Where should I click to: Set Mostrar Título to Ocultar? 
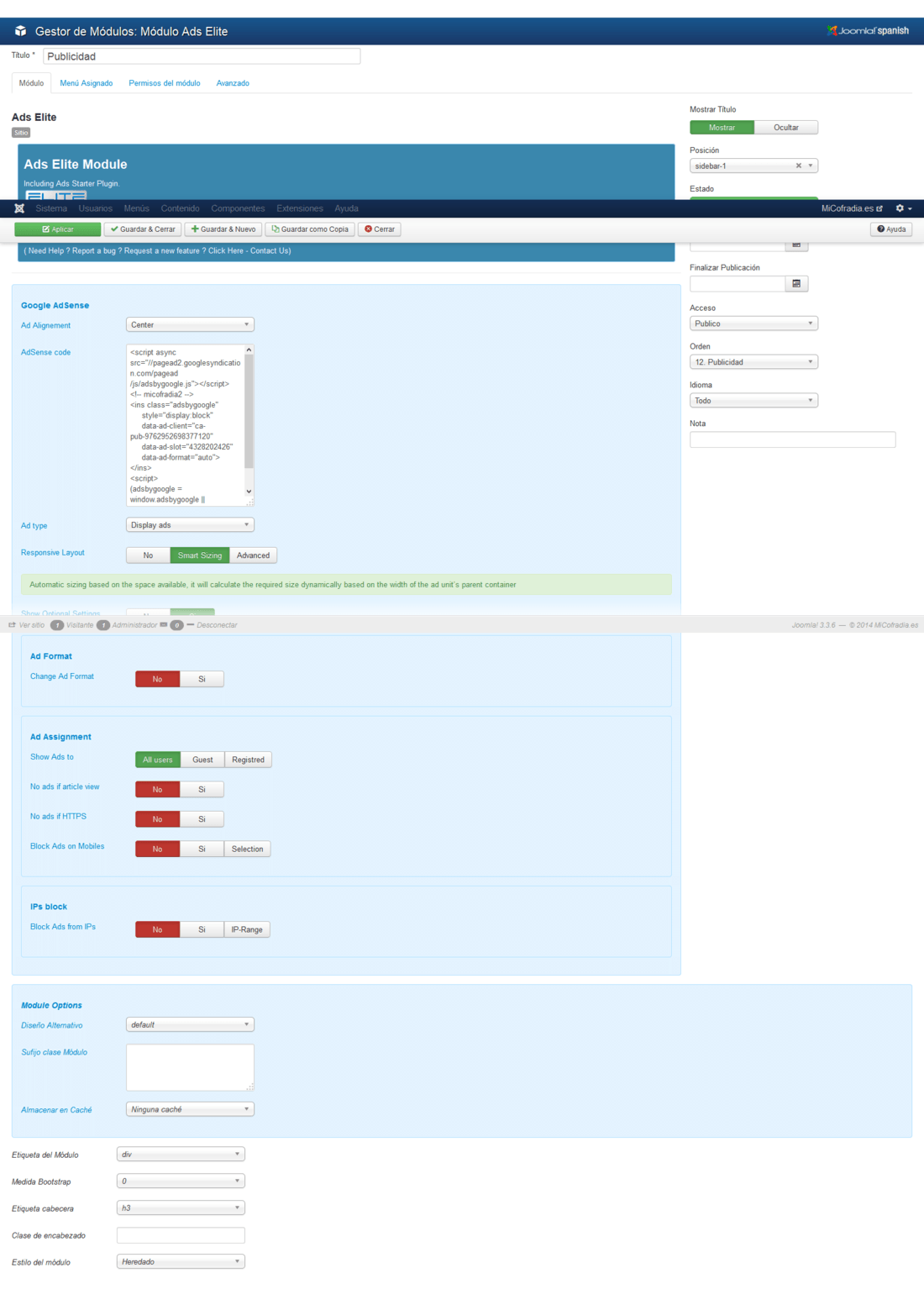pos(786,128)
